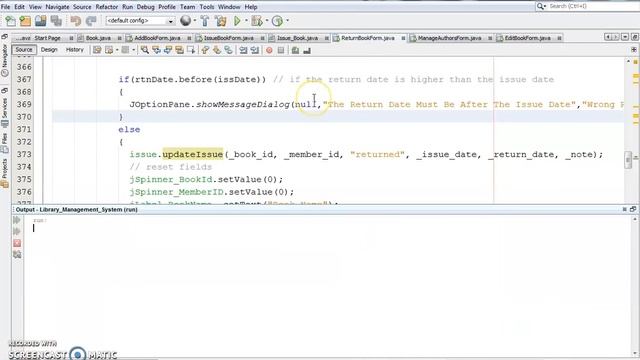Open the Help menu
This screenshot has width=640, height=360.
pos(251,7)
